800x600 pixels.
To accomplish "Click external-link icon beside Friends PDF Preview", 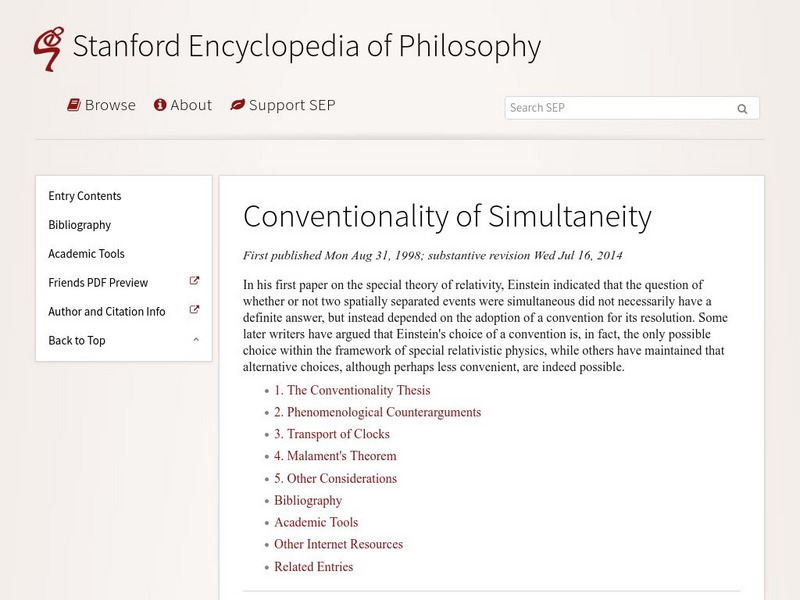I will pos(194,281).
